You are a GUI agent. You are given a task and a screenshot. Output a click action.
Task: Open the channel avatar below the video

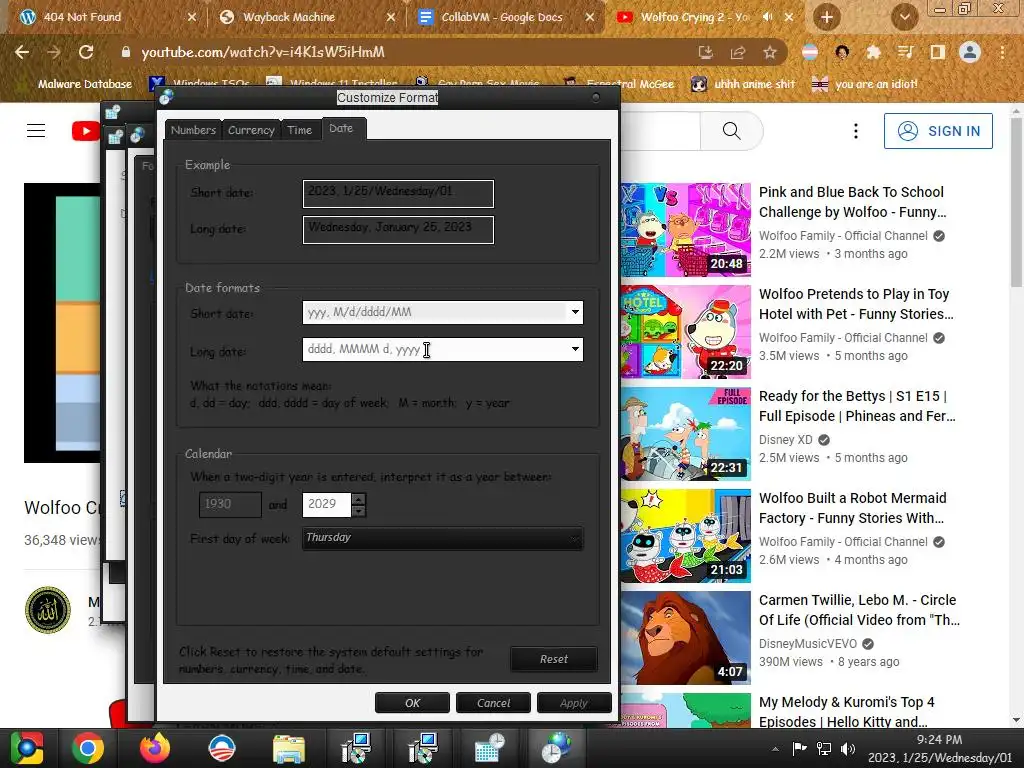coord(48,610)
